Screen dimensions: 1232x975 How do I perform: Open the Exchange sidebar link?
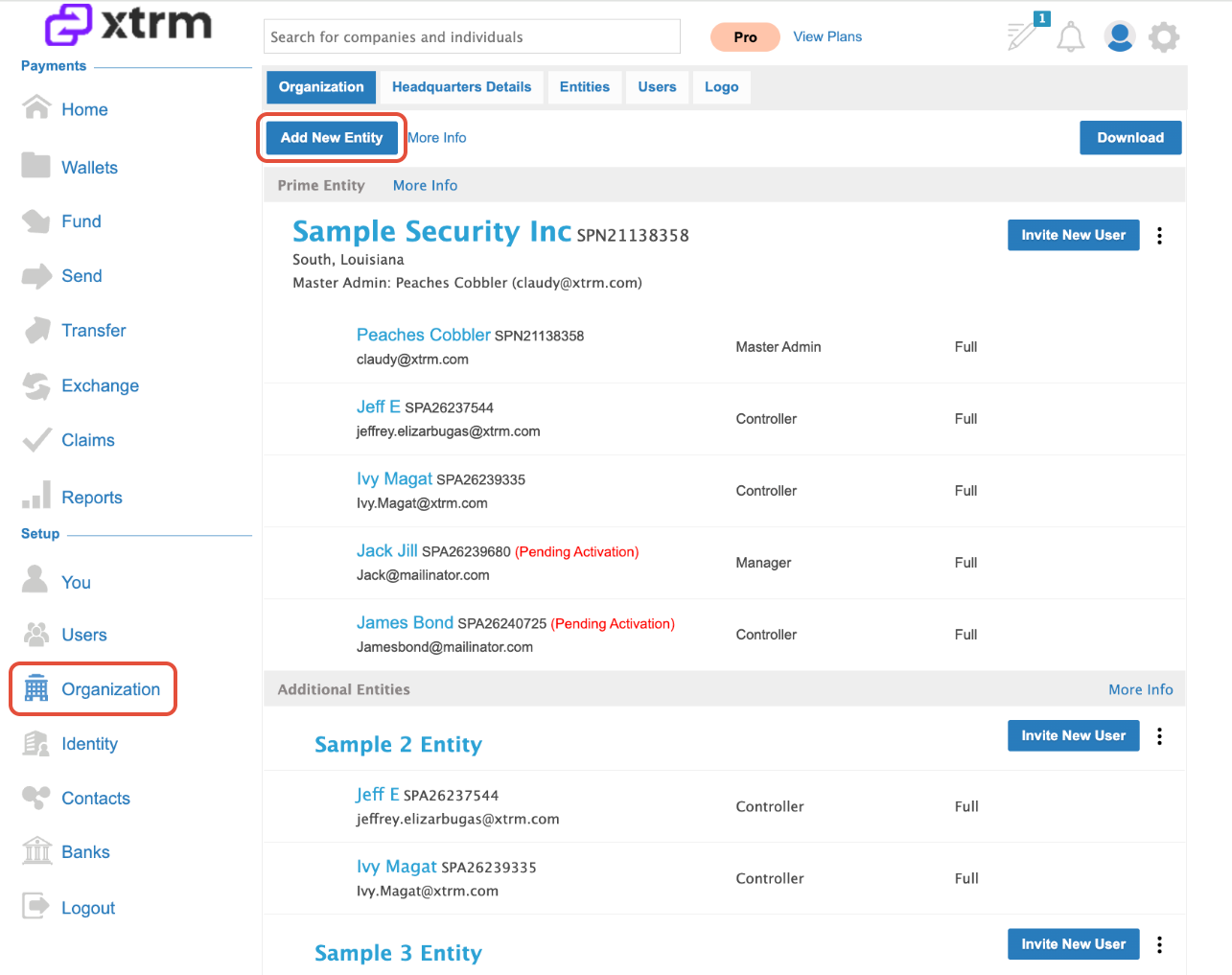pos(100,385)
